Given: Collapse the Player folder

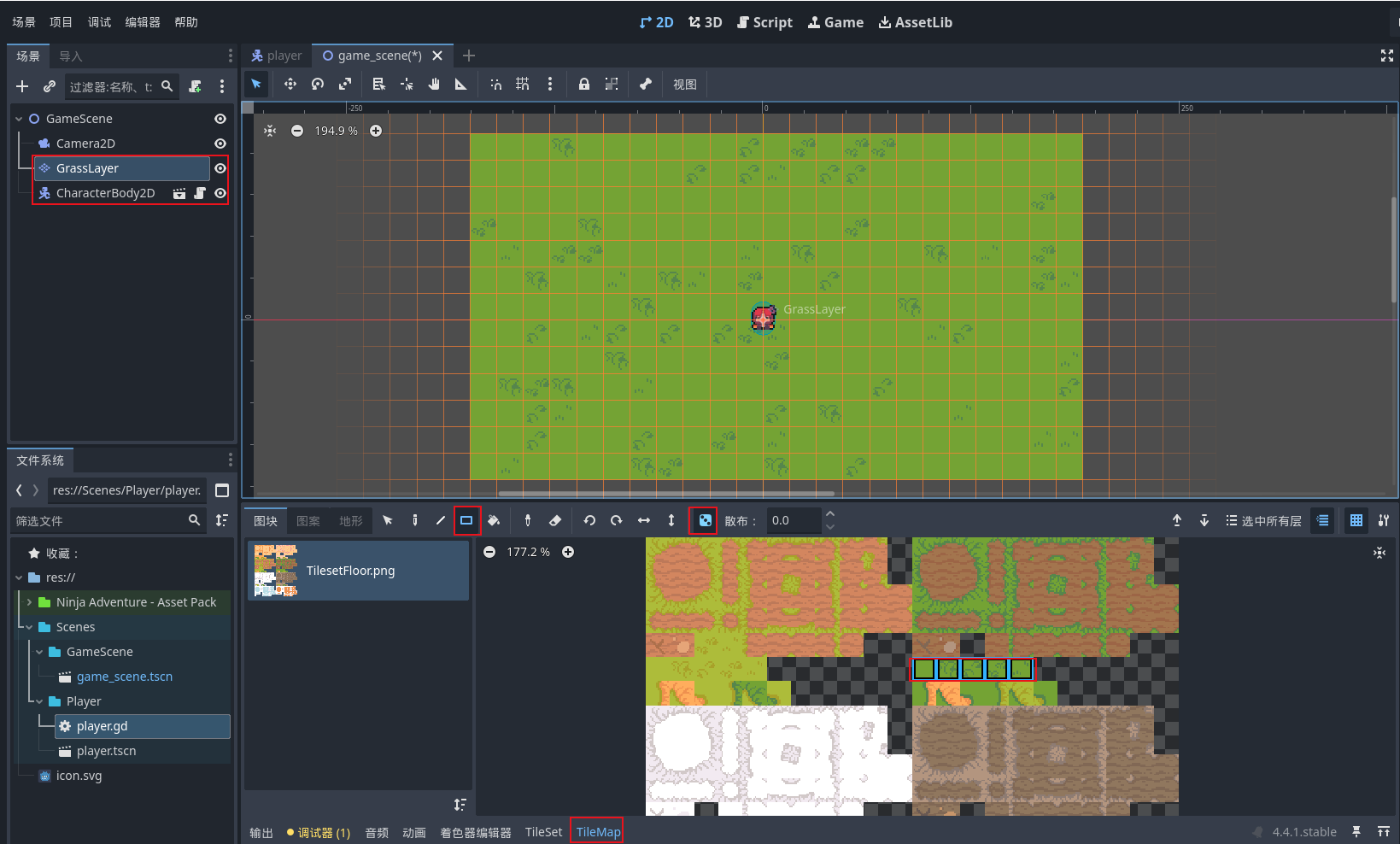Looking at the screenshot, I should pos(39,701).
